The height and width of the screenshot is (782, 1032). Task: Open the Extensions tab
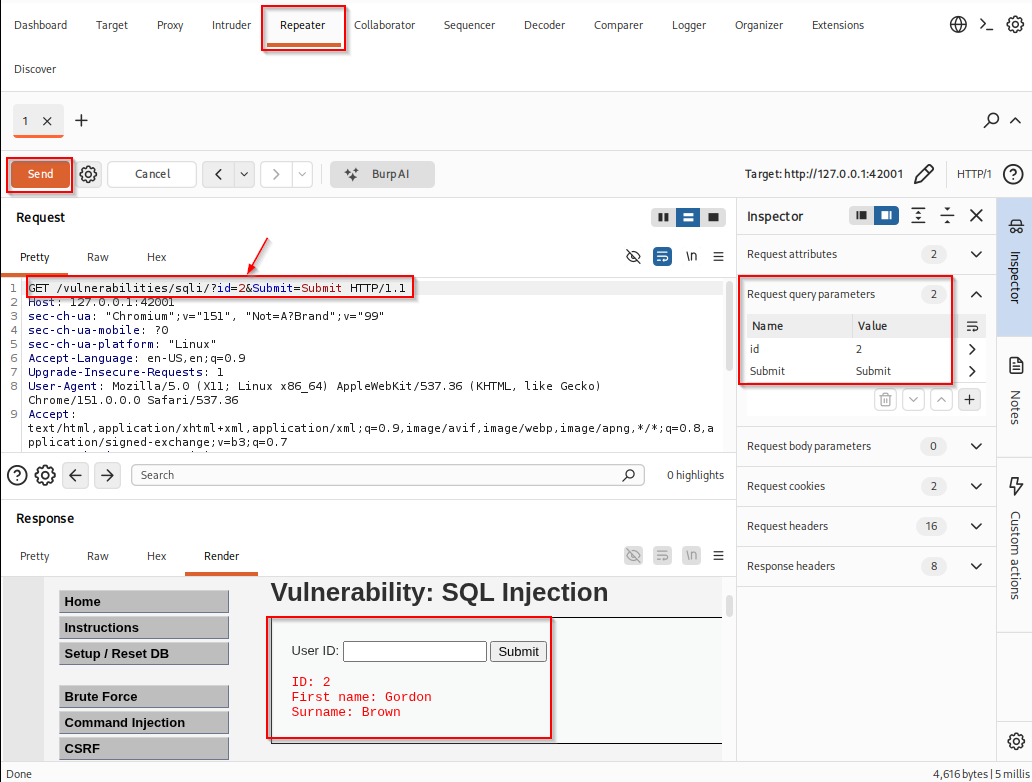(x=838, y=25)
